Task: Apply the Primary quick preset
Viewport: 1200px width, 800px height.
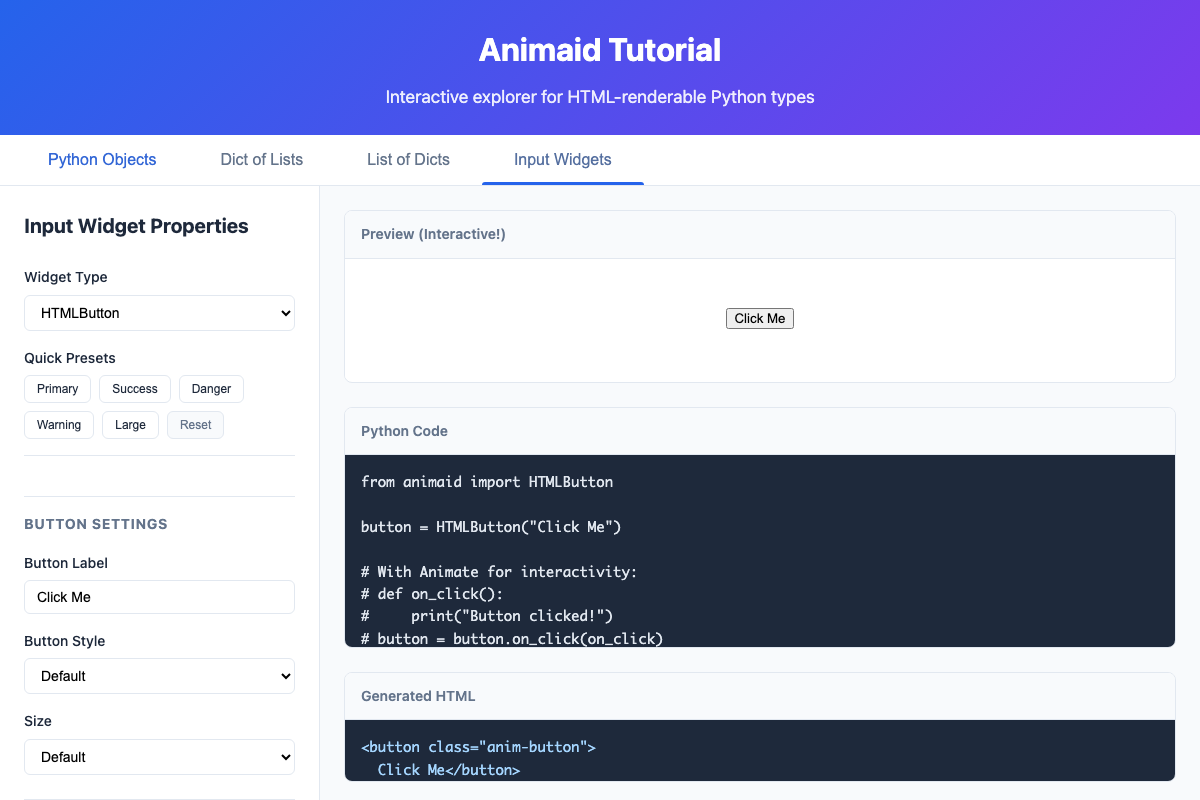Action: tap(57, 389)
